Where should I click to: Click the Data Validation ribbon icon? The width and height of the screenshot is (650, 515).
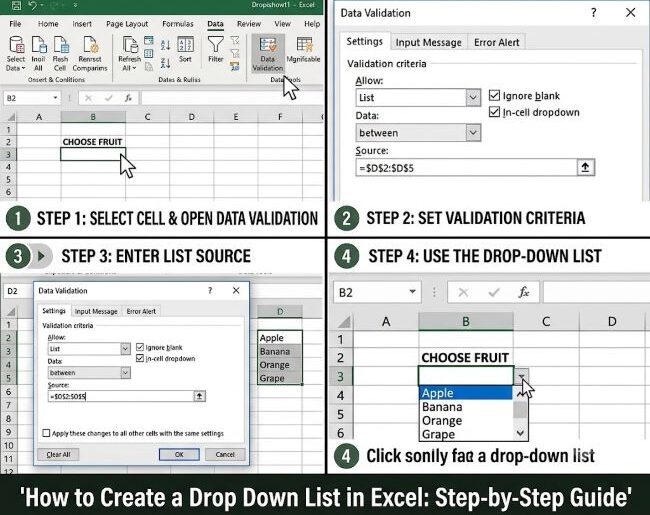tap(268, 54)
